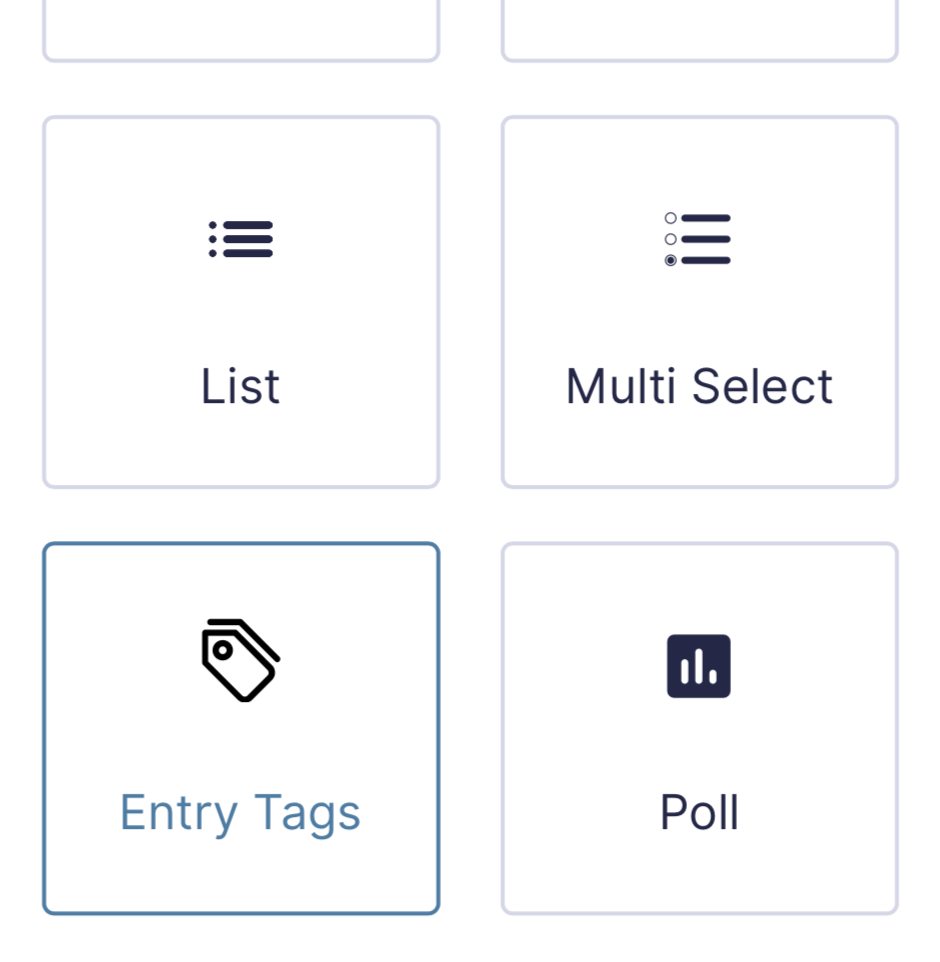The width and height of the screenshot is (940, 962).
Task: Click the filled radio dot in Multi Select icon
Action: [671, 260]
